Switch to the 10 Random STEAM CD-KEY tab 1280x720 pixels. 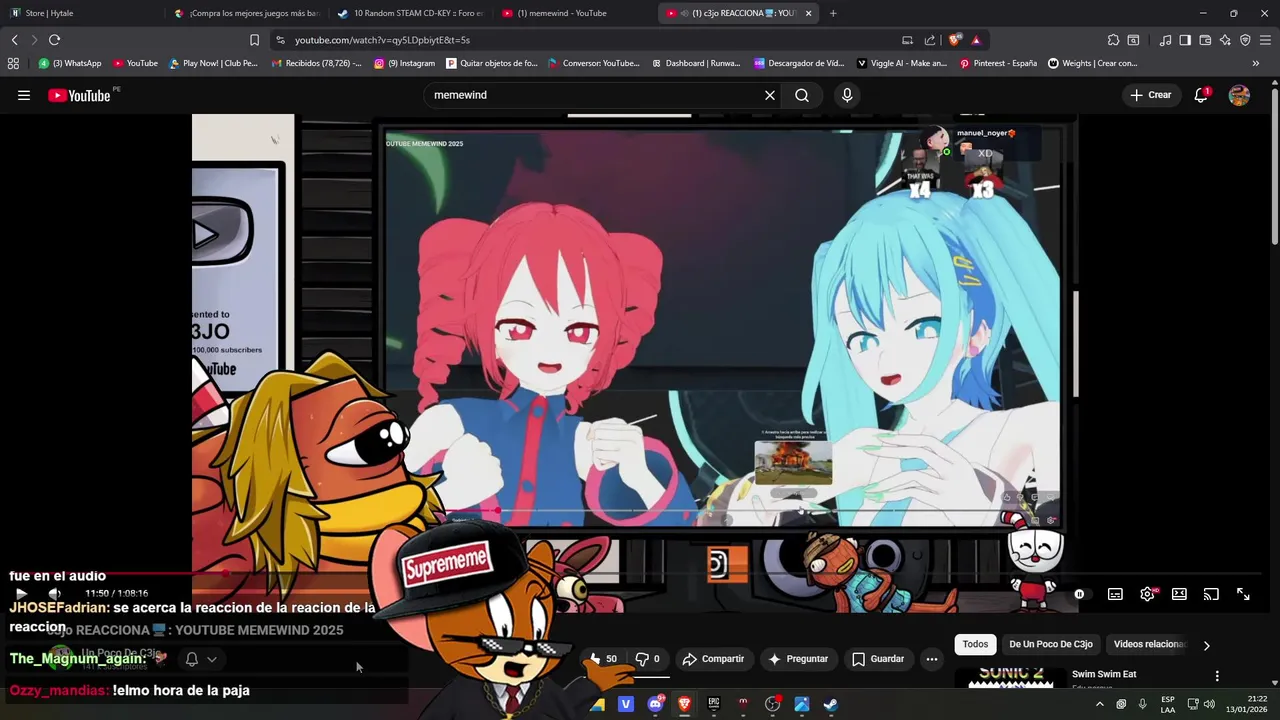click(409, 13)
